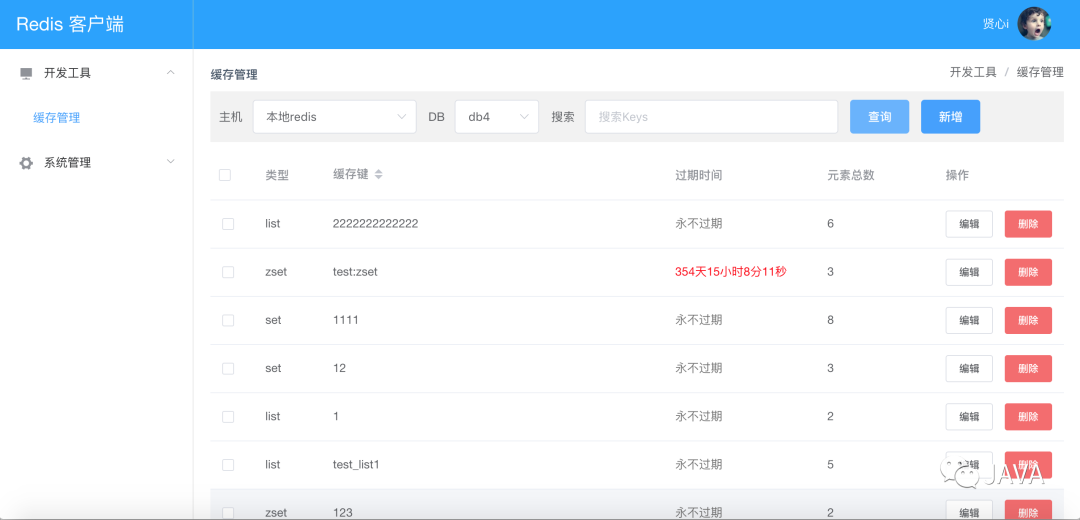This screenshot has height=520, width=1080.
Task: Edit the list key 1
Action: (x=969, y=417)
